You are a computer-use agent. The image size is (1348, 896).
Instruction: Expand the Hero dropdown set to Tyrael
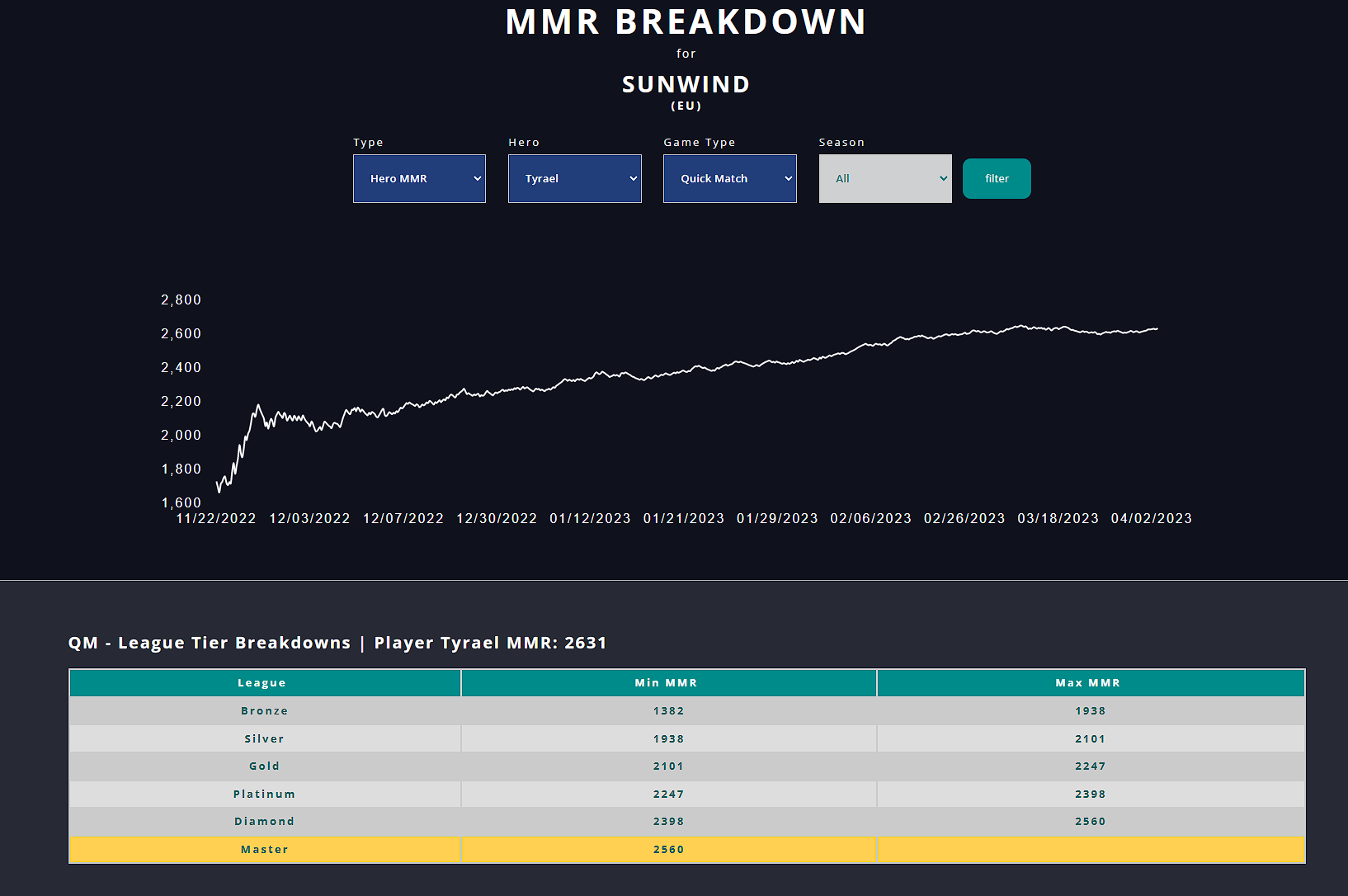pyautogui.click(x=574, y=178)
